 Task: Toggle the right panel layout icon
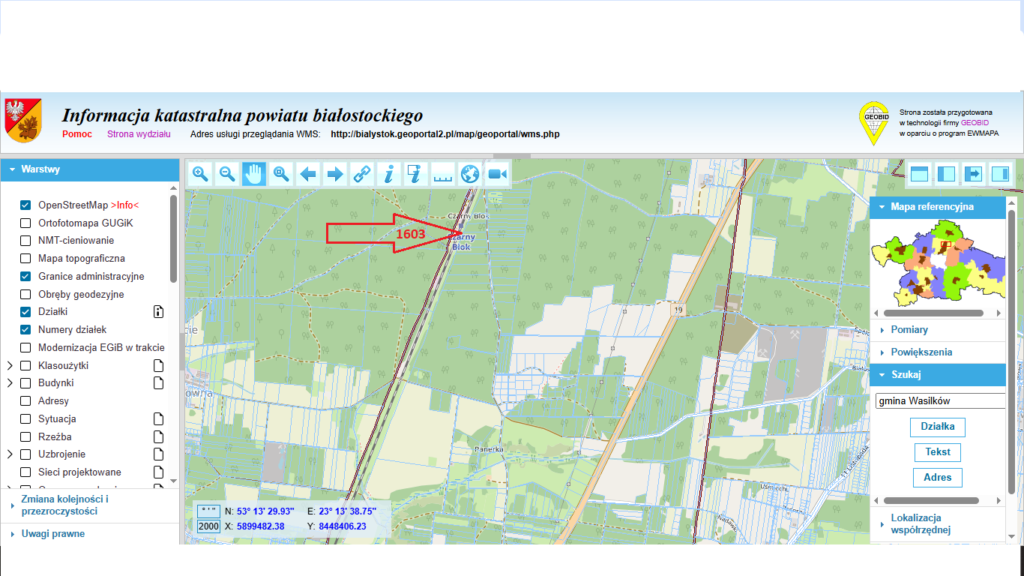coord(1000,174)
